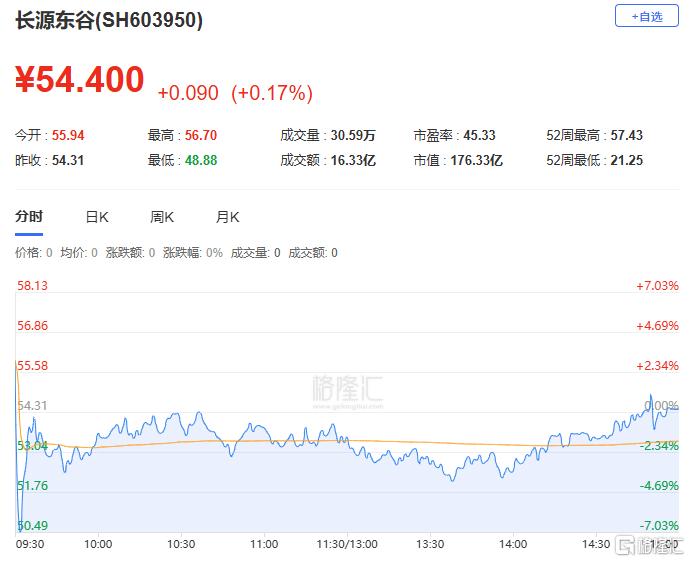Click the 10:30 time axis label
690x562 pixels.
tap(181, 544)
